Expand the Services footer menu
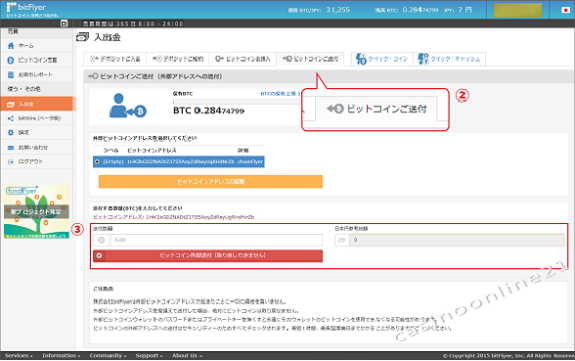 pyautogui.click(x=18, y=355)
